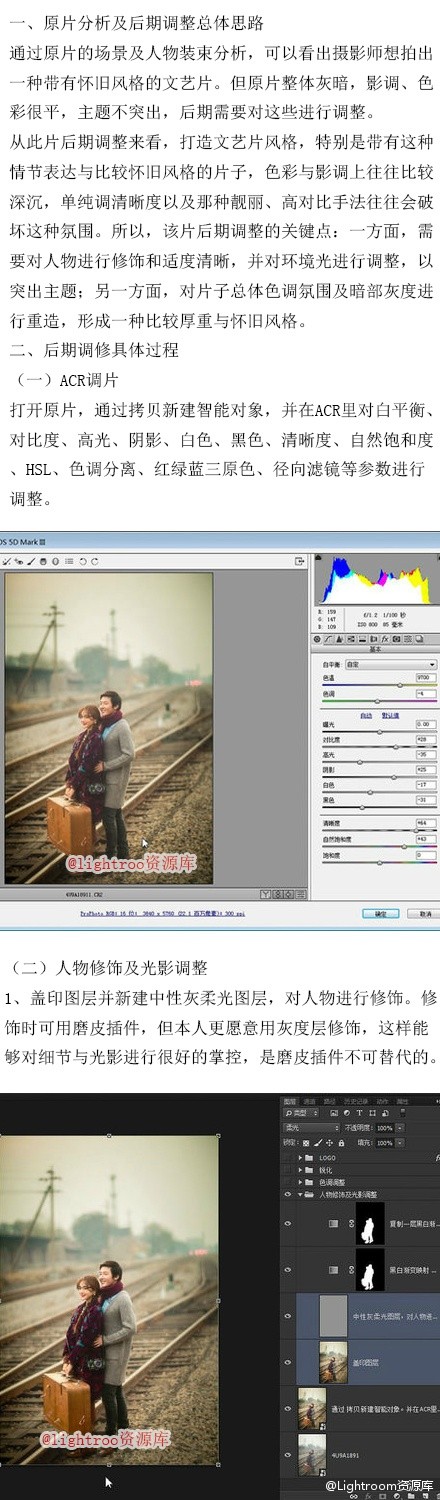The height and width of the screenshot is (1500, 440).
Task: Click the 自然饱和度 value field showing +43
Action: (426, 839)
